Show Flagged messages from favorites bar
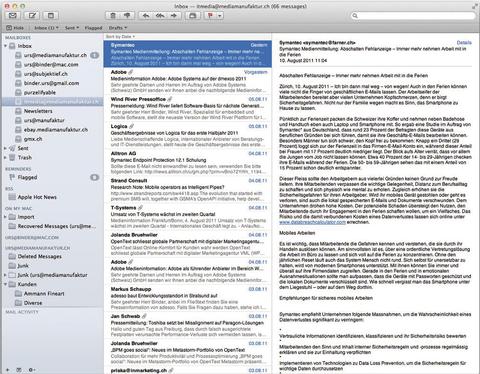Screen dimensions: 480x374 (93, 28)
